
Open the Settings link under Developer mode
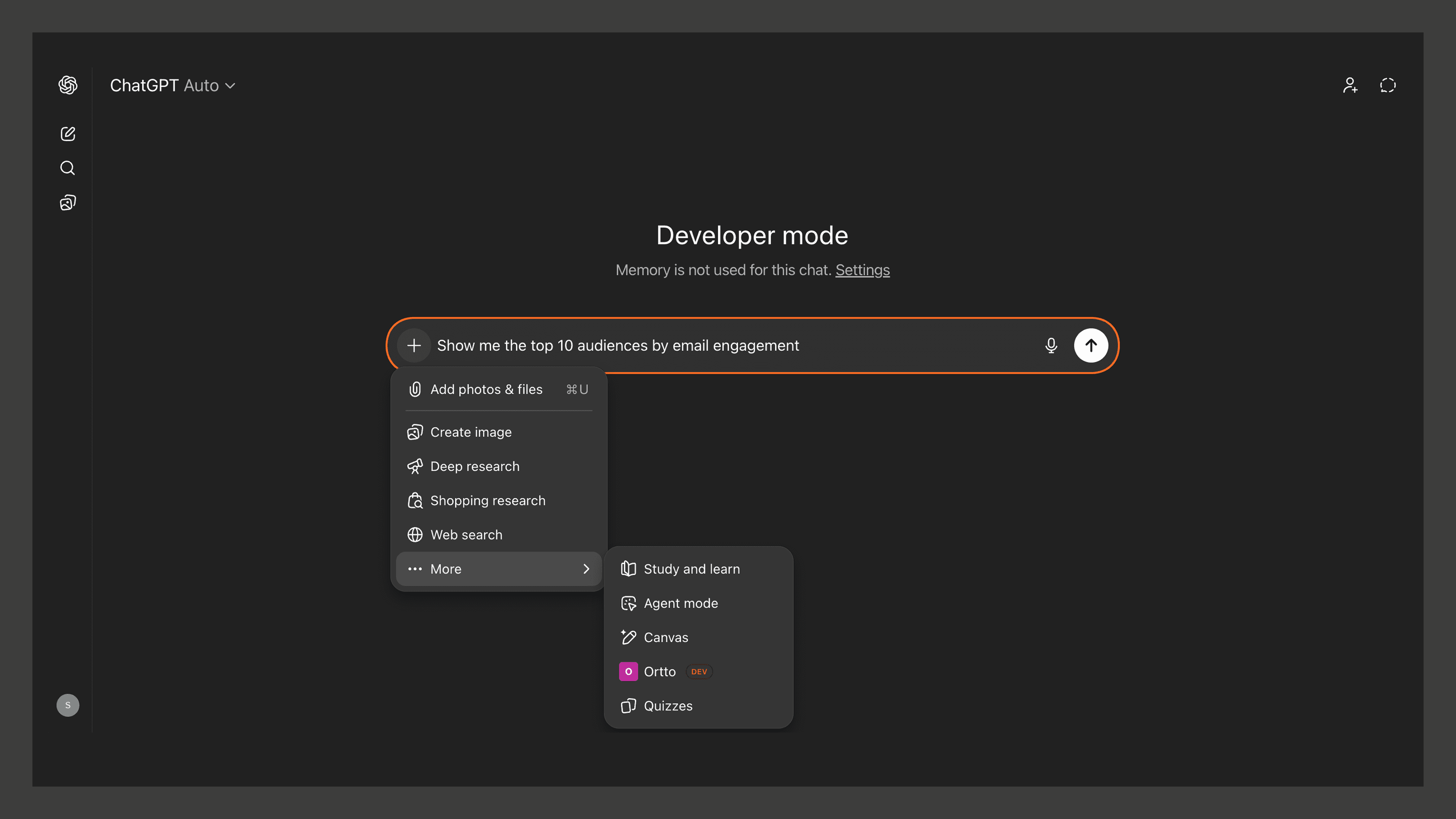(862, 270)
